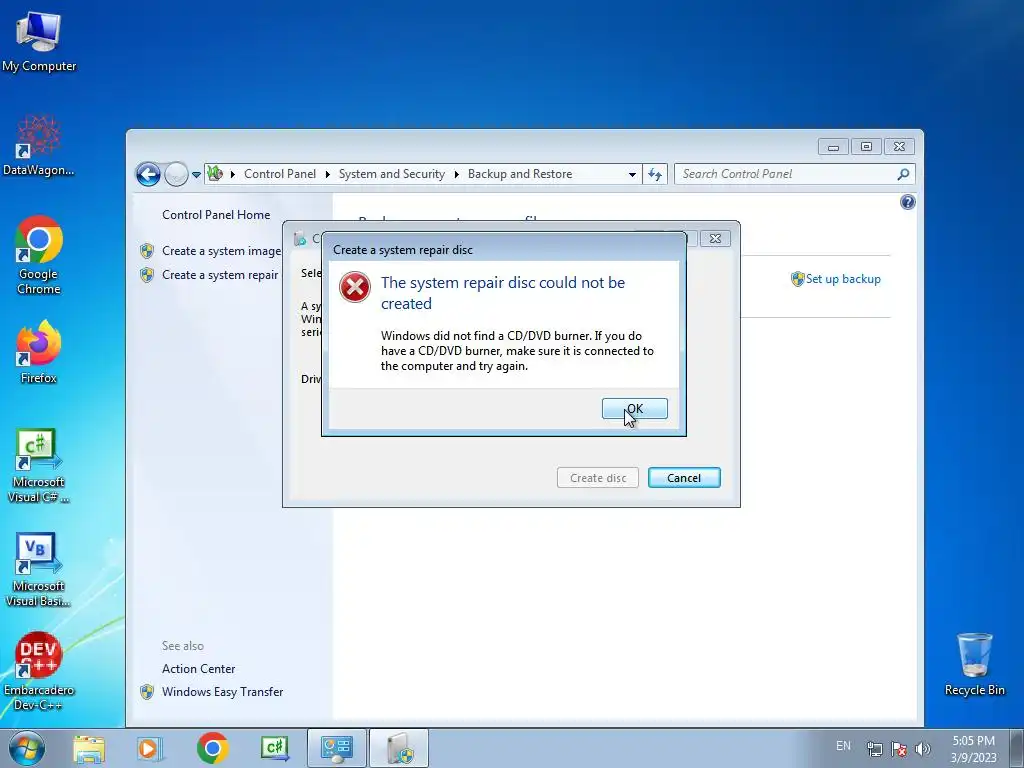The width and height of the screenshot is (1024, 768).
Task: Open the Visual C# icon in the taskbar
Action: coord(275,748)
